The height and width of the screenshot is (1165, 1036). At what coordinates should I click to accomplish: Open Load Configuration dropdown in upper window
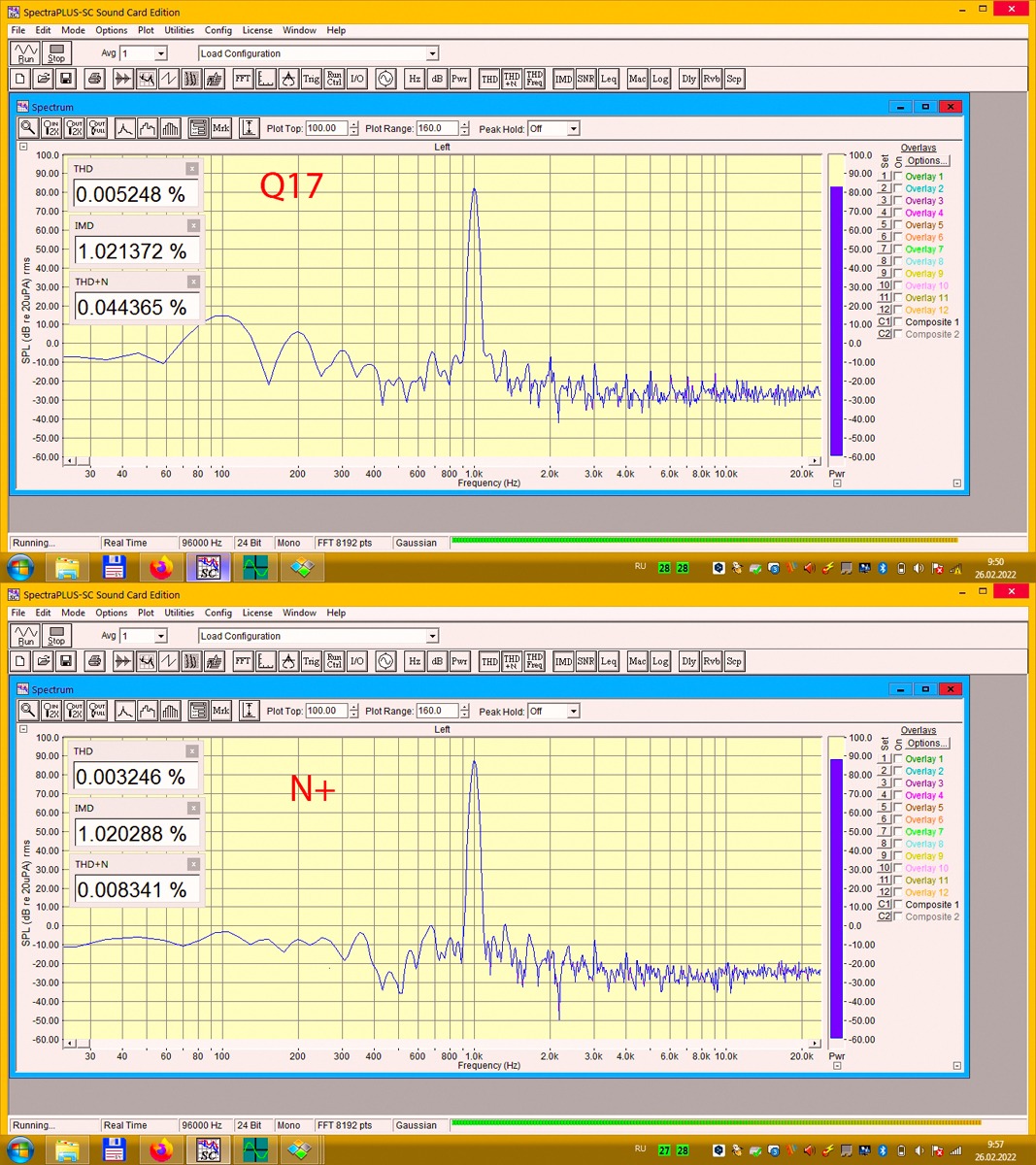[x=432, y=53]
